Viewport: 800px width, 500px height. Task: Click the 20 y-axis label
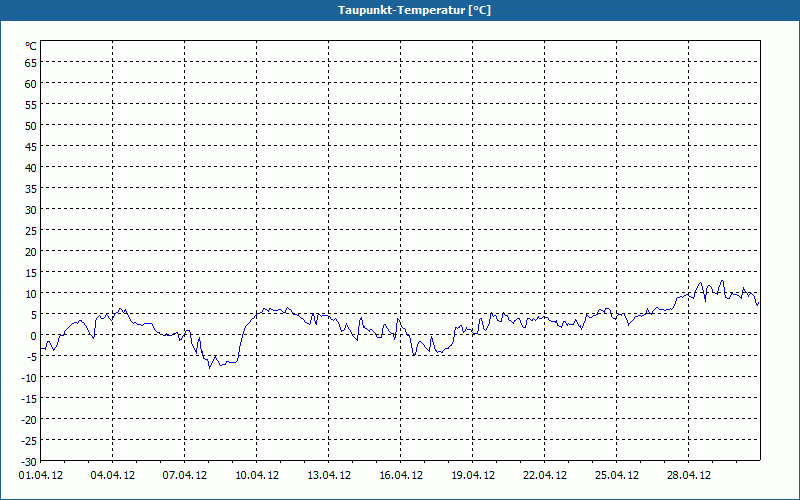(x=31, y=252)
